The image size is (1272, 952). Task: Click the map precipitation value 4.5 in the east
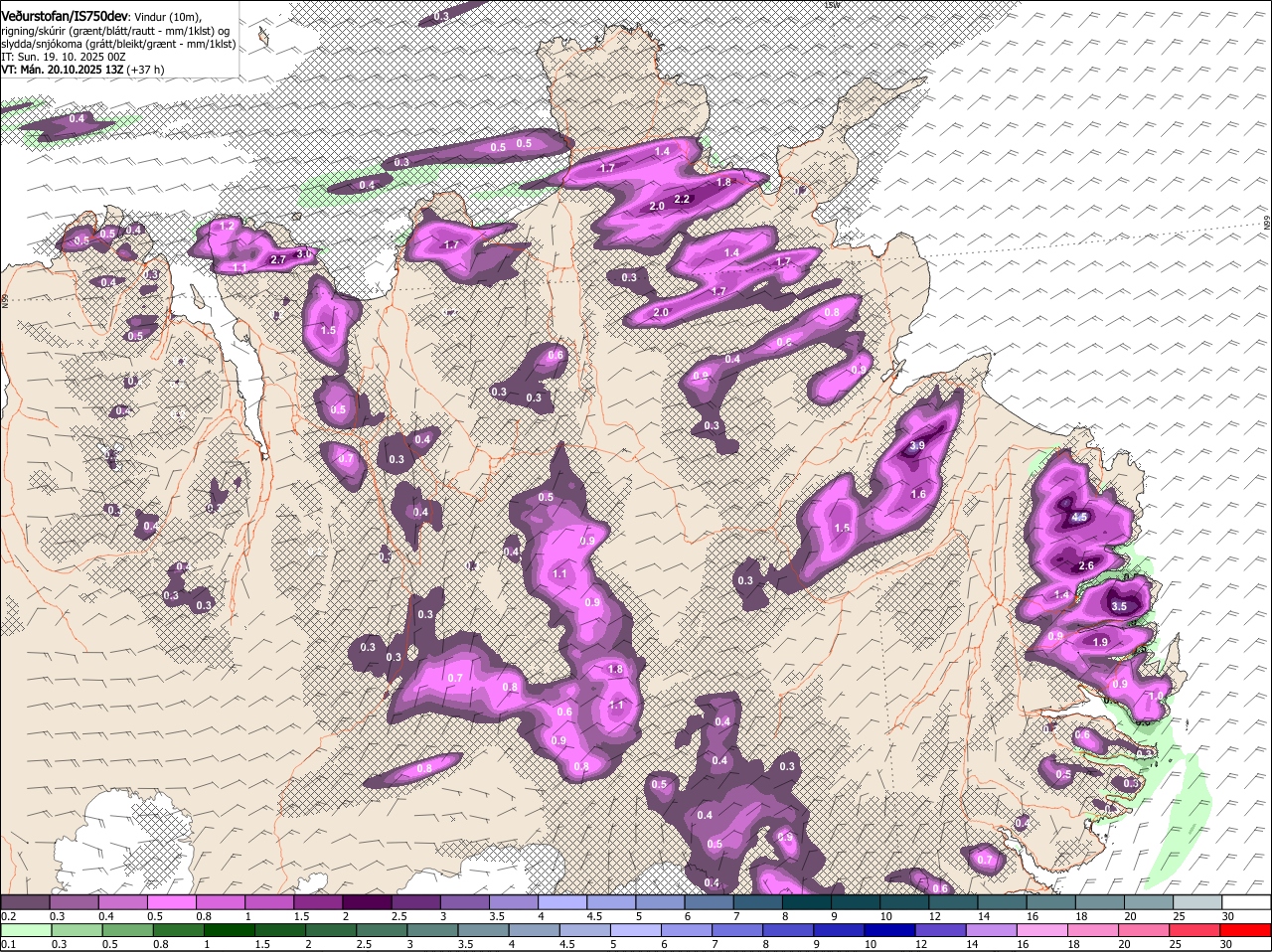point(1081,518)
